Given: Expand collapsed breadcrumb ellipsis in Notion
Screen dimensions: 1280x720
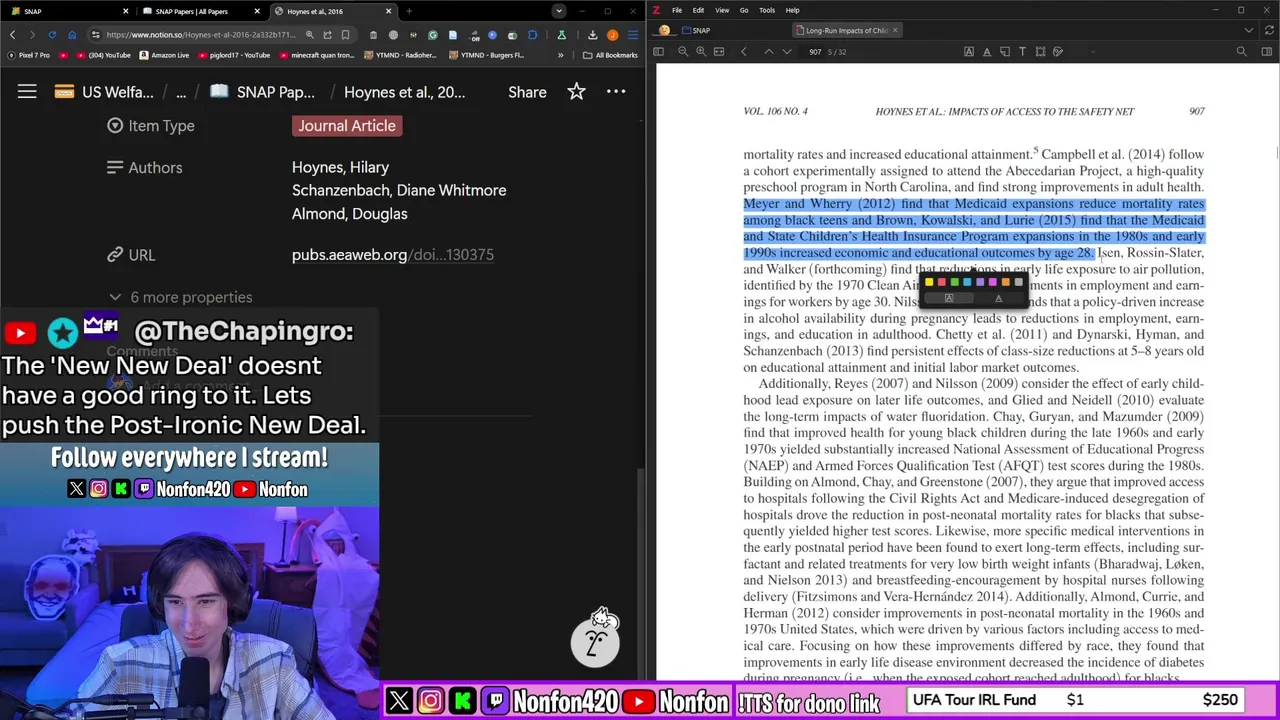Looking at the screenshot, I should (x=181, y=92).
